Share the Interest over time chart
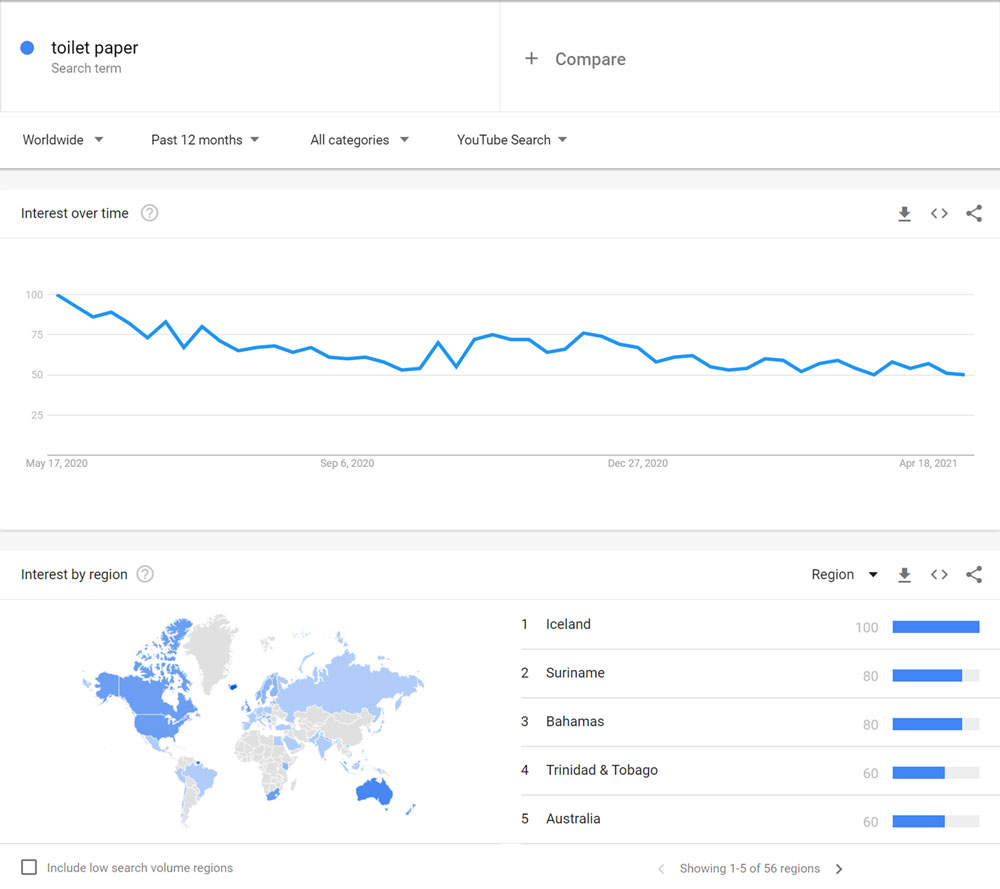Viewport: 1000px width, 889px height. pyautogui.click(x=974, y=213)
